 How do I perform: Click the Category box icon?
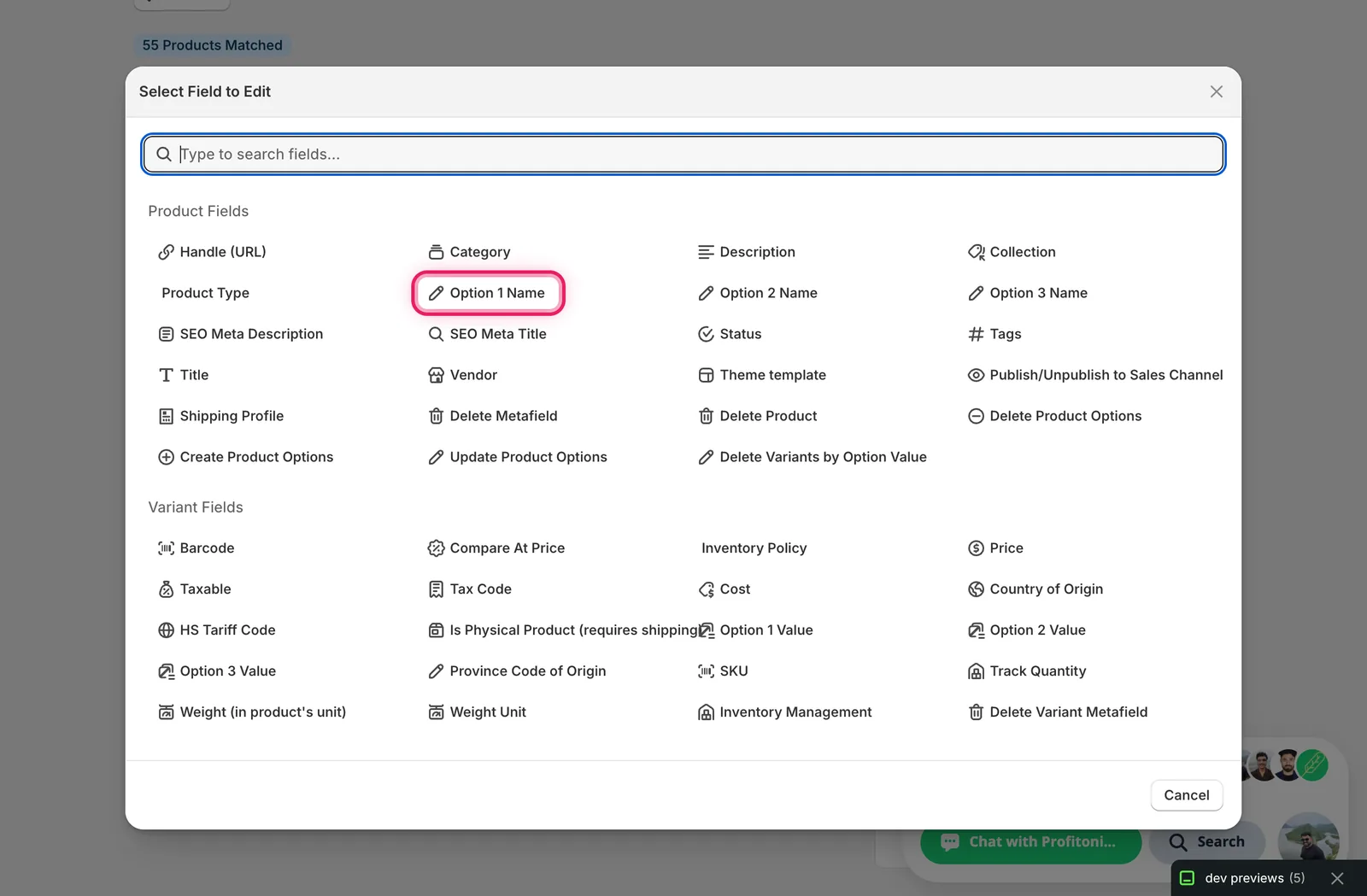436,252
